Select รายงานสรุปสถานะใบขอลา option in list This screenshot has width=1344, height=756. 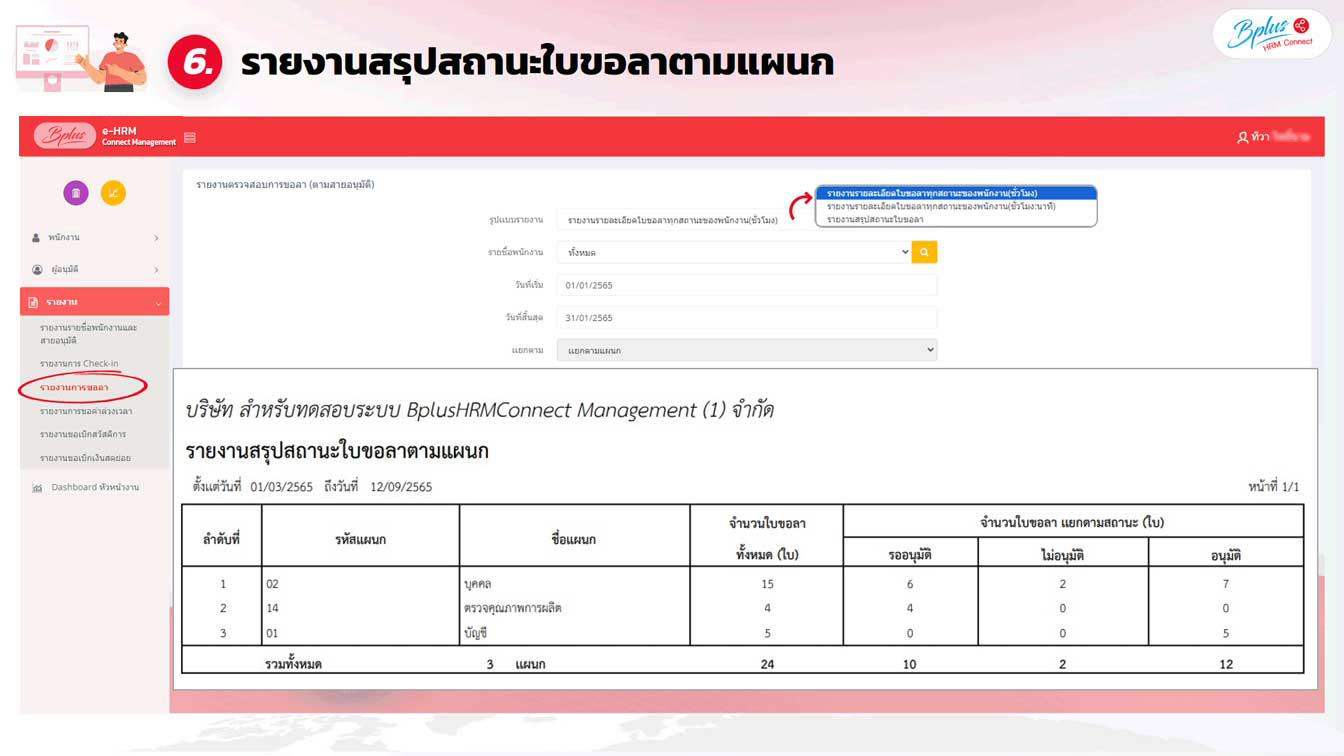[x=875, y=220]
